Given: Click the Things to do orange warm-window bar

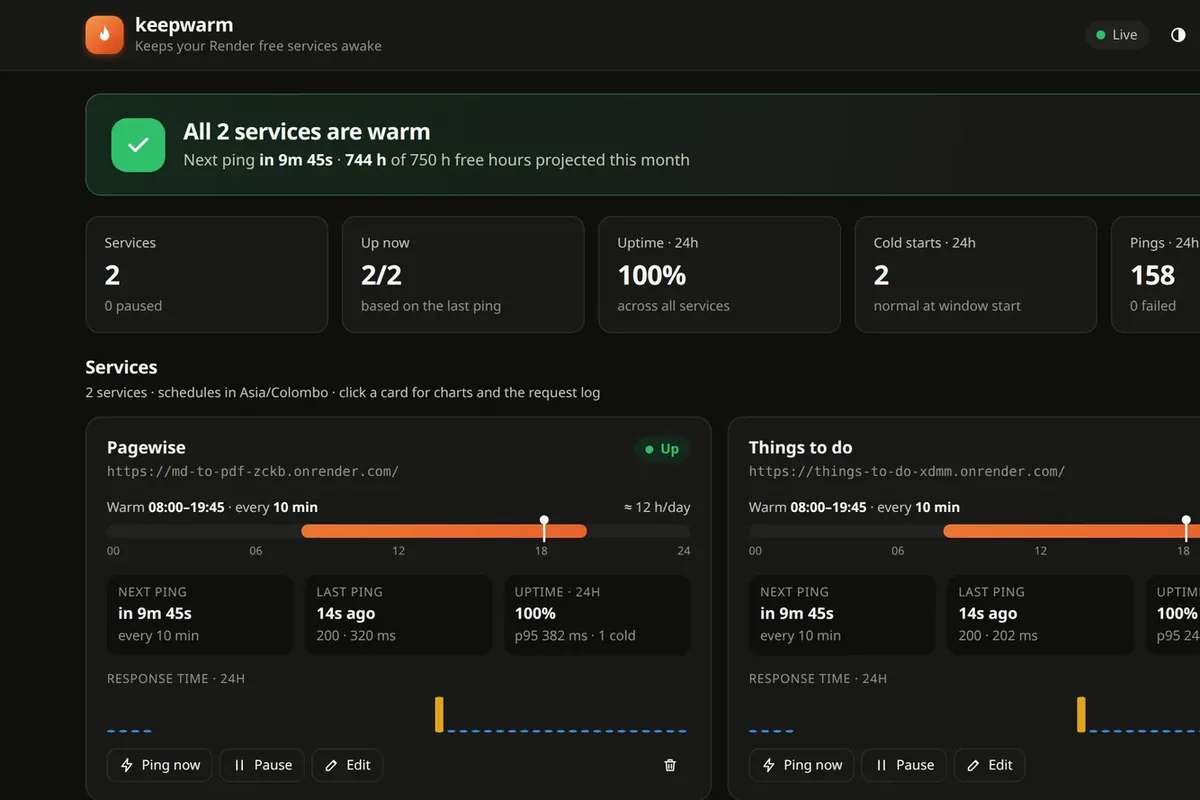Looking at the screenshot, I should coord(1071,531).
